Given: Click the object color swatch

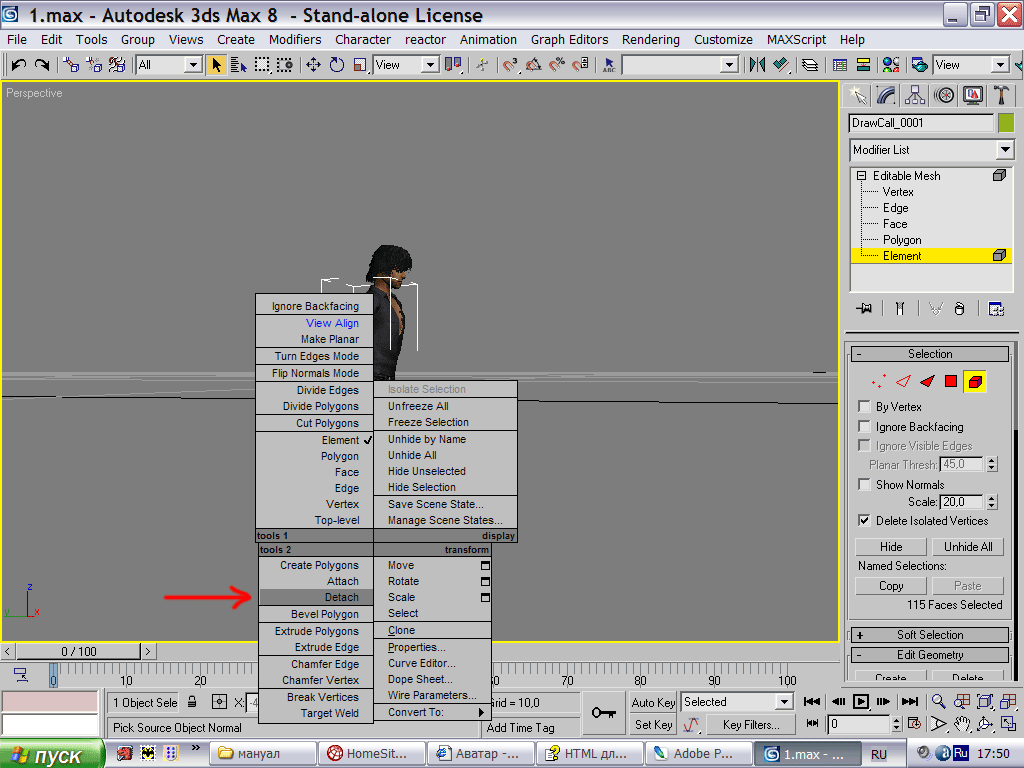Looking at the screenshot, I should 1006,123.
